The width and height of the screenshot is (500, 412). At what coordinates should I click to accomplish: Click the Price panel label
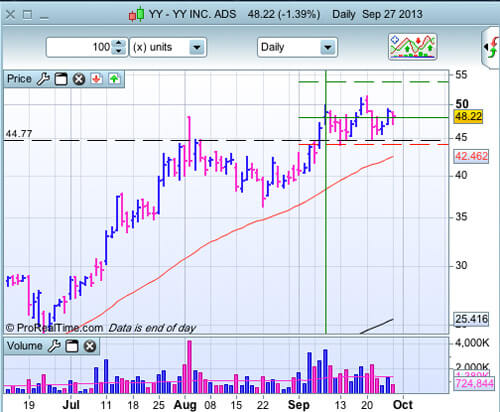[x=19, y=79]
